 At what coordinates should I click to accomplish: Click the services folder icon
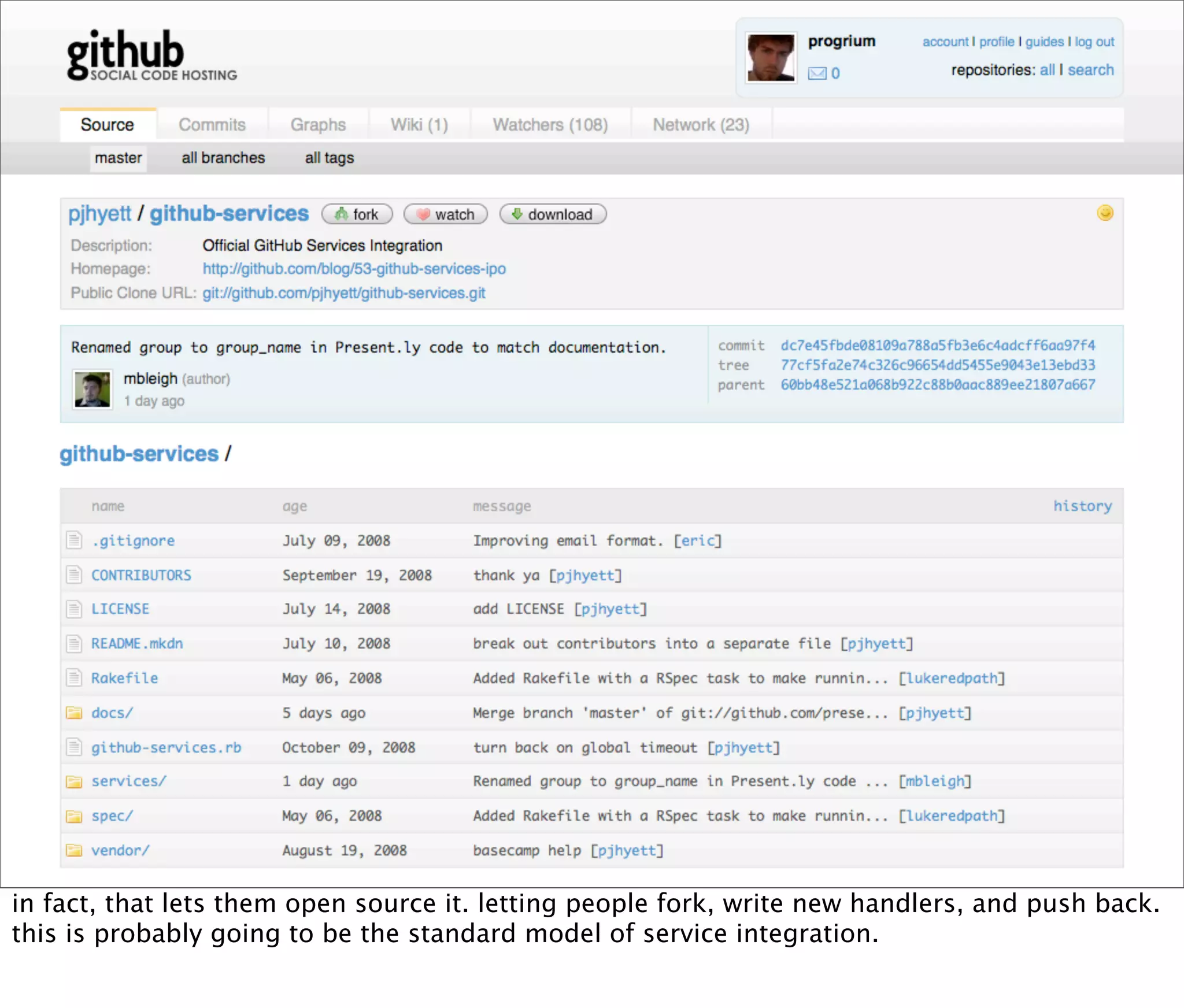pos(74,781)
